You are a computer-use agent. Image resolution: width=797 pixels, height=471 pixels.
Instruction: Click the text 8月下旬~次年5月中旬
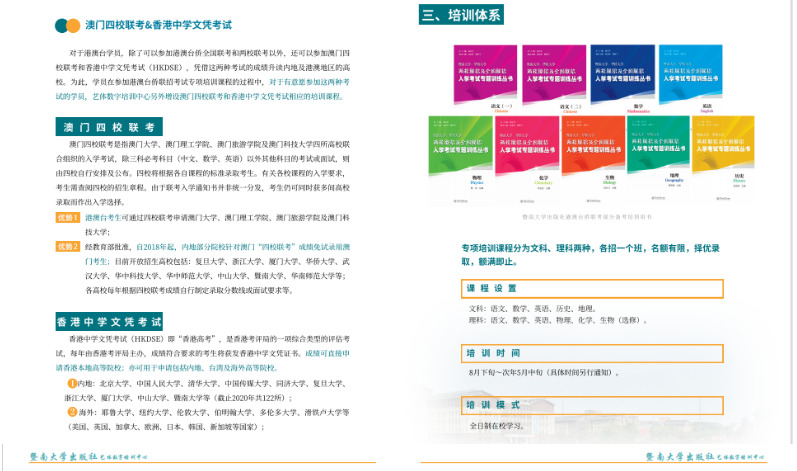click(x=506, y=372)
